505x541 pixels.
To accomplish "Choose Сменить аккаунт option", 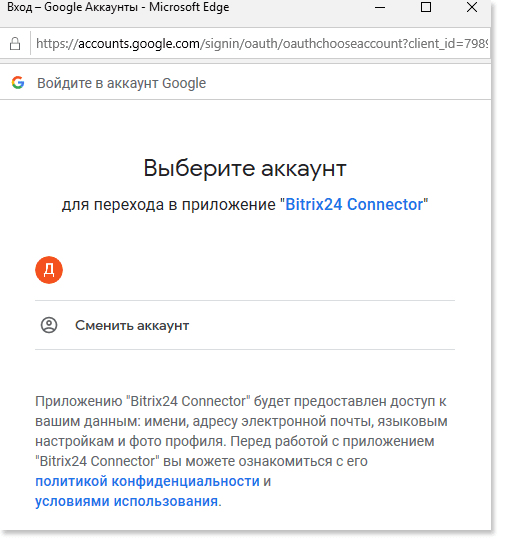I will 245,325.
